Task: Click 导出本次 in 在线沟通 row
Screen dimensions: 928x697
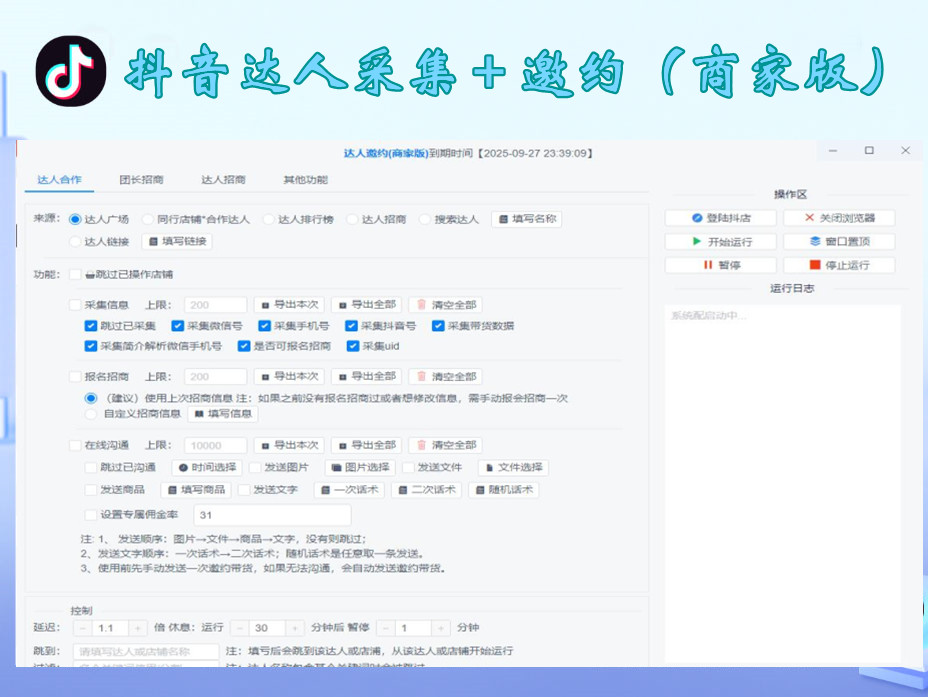Action: pyautogui.click(x=289, y=446)
